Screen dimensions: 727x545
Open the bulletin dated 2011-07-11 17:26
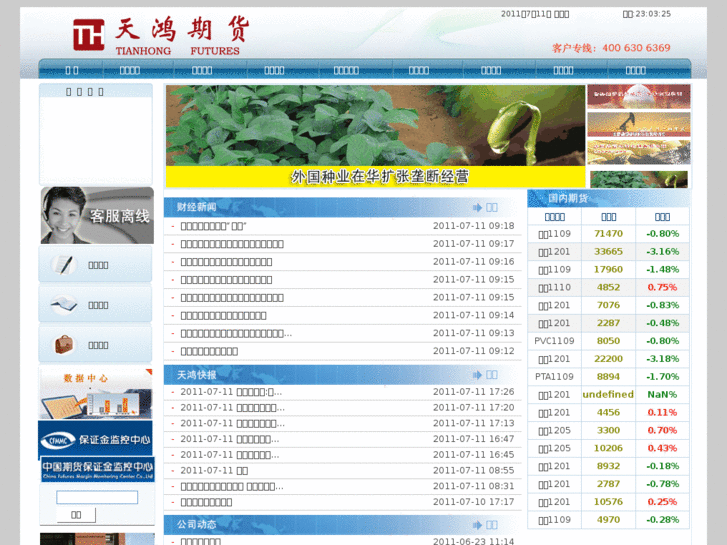pos(231,392)
